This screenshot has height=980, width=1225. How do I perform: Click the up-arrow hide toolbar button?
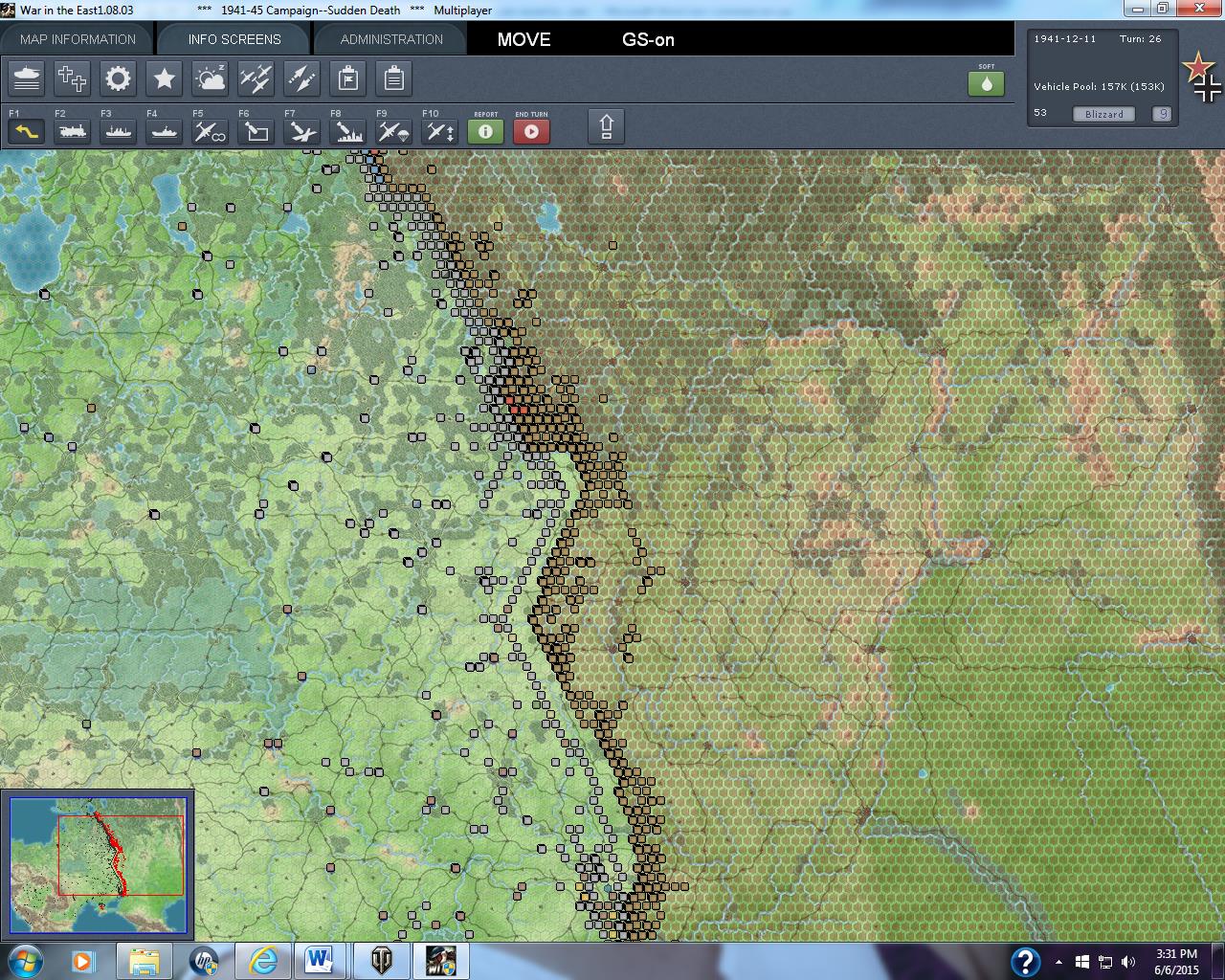(606, 126)
